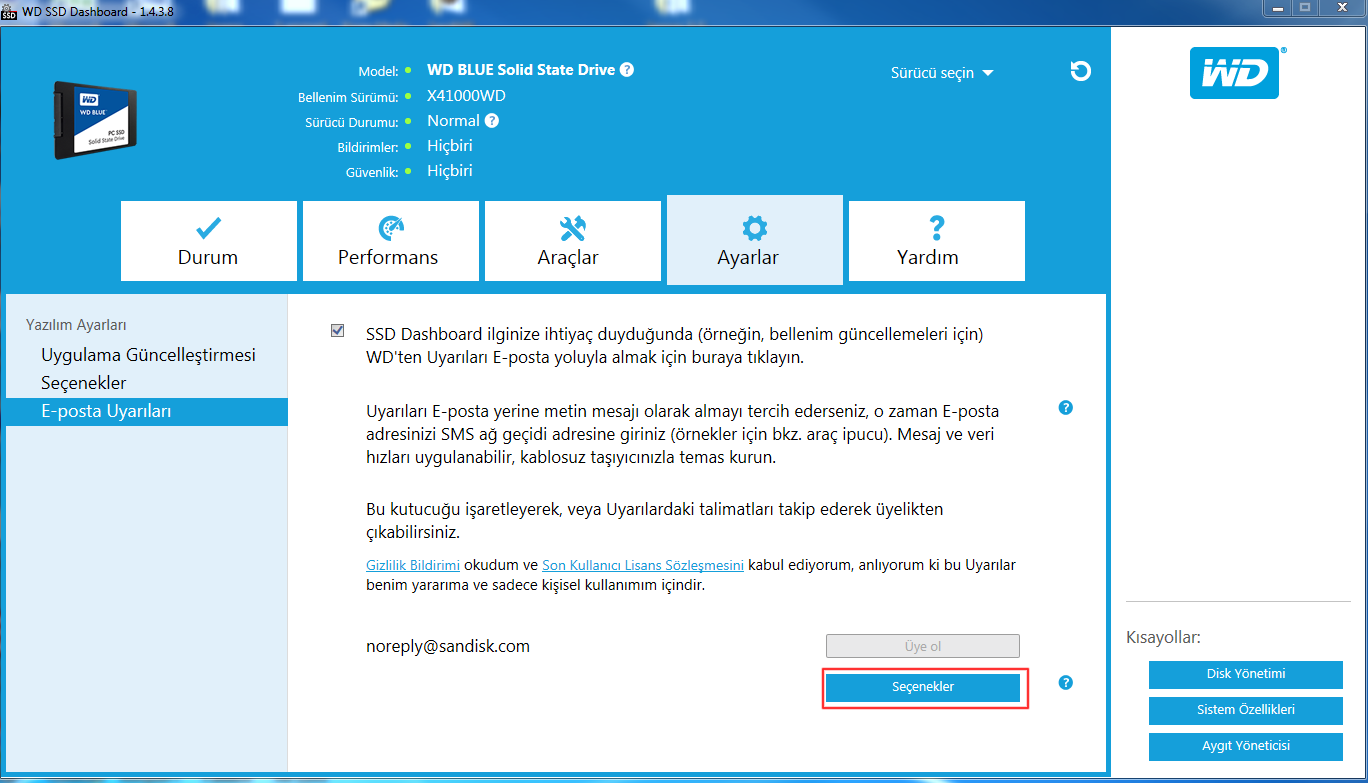Select E-posta Uyarıları sidebar item
Screen dimensions: 1368x783
pos(147,411)
